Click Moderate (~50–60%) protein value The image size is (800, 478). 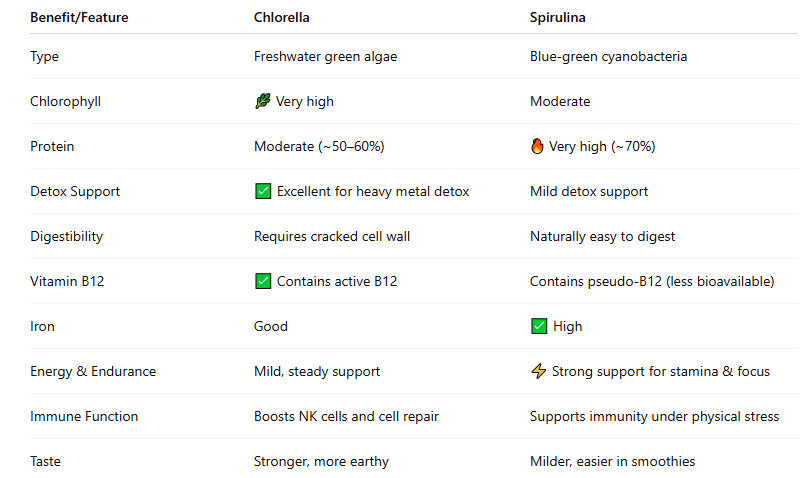(x=319, y=146)
